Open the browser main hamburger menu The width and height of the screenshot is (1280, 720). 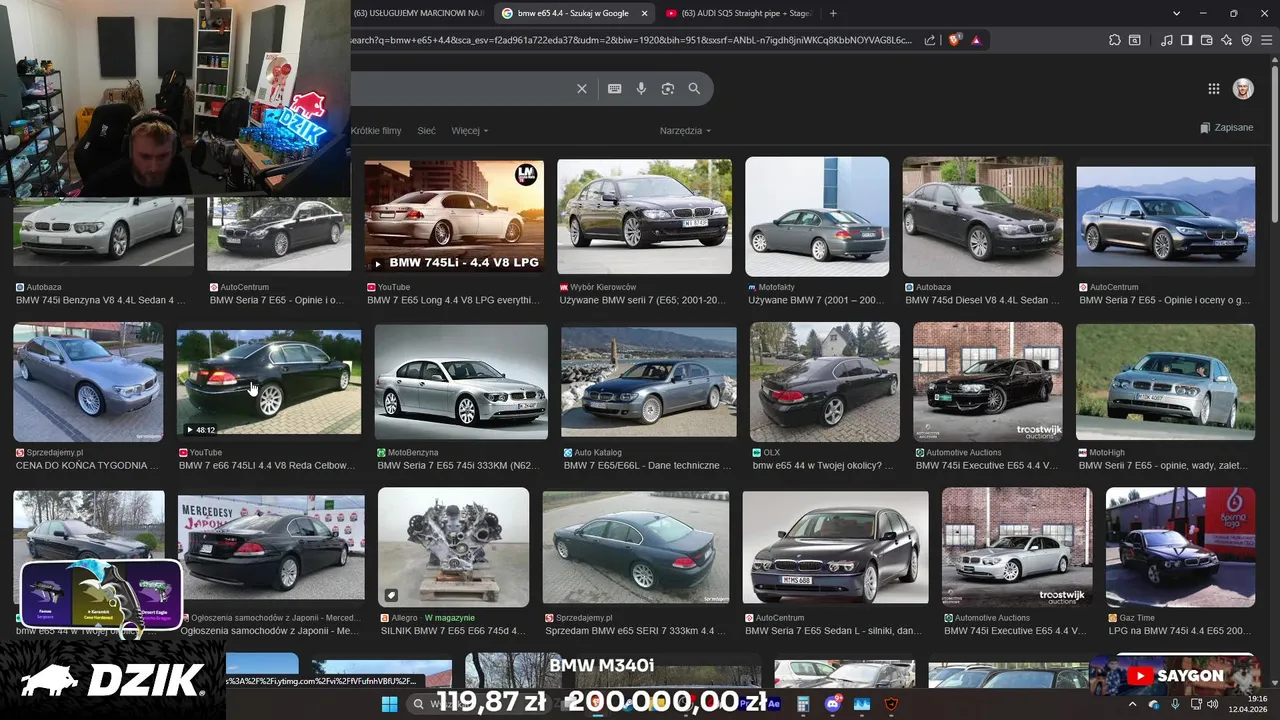tap(1267, 40)
